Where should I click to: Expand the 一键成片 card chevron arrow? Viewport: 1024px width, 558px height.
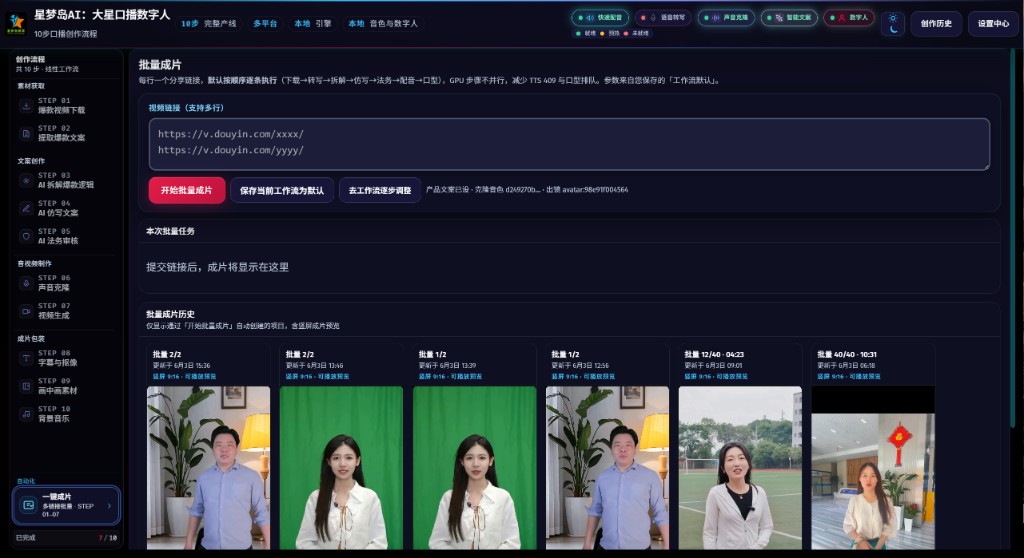click(x=109, y=505)
